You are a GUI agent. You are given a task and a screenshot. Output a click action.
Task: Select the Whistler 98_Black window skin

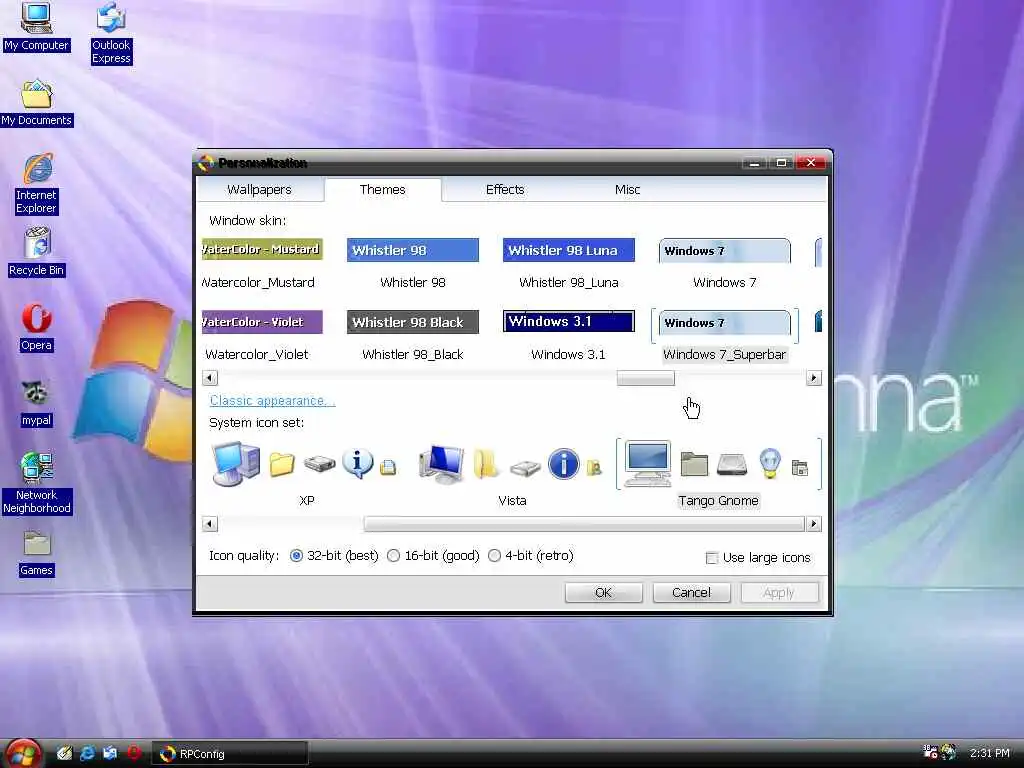pyautogui.click(x=413, y=336)
